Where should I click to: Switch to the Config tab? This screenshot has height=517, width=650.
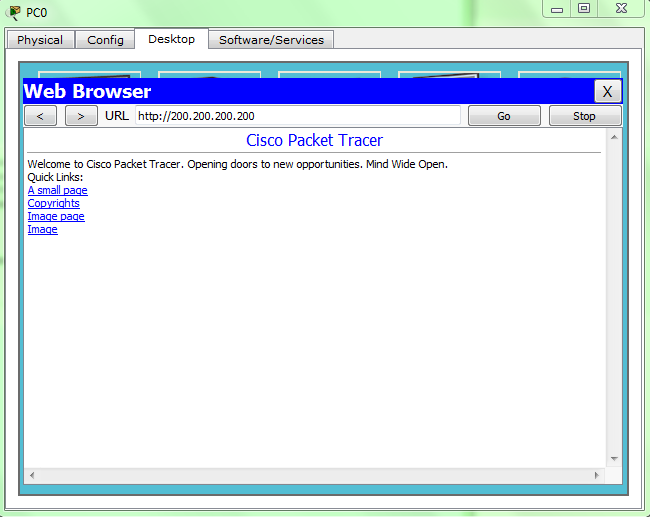105,40
